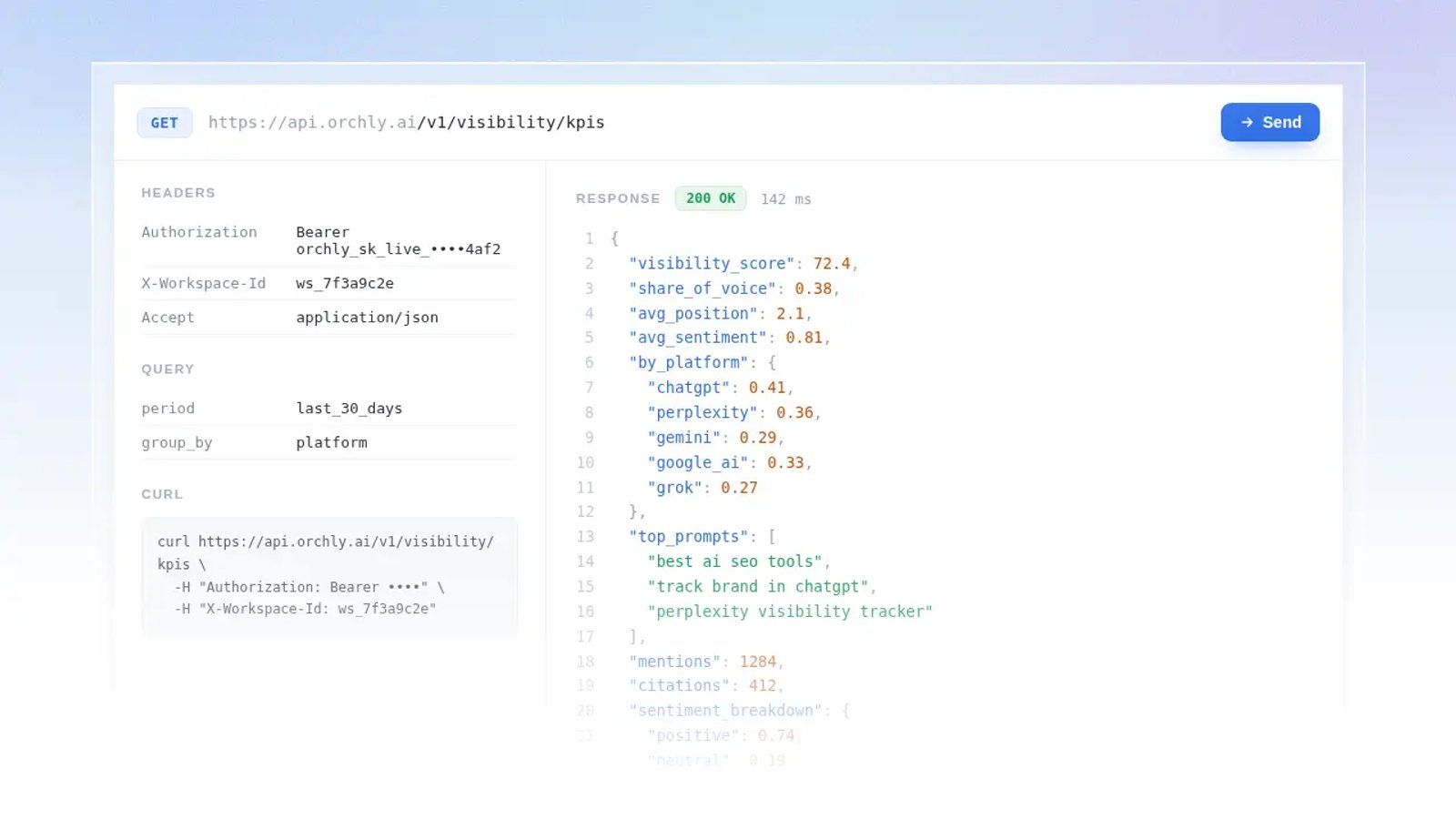Click the Bearer orchly_sk_live token value
The image size is (1456, 819).
(x=399, y=240)
